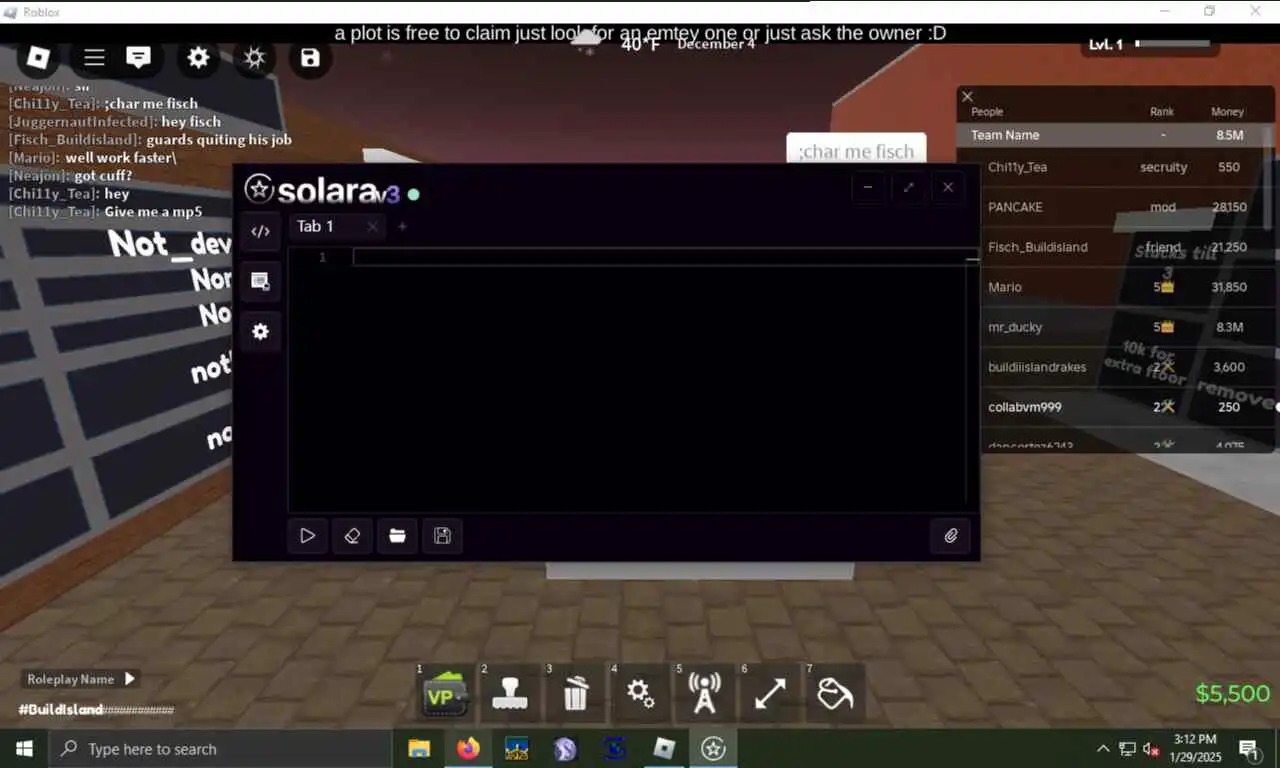Attach Solara using the paperclip icon

tap(950, 536)
